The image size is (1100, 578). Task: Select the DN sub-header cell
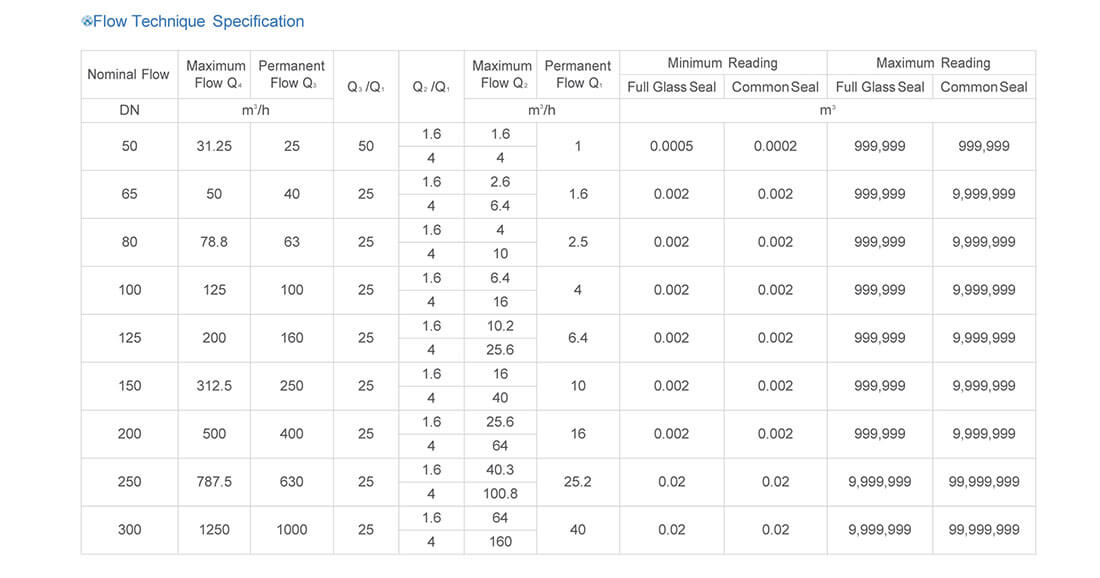pos(129,110)
